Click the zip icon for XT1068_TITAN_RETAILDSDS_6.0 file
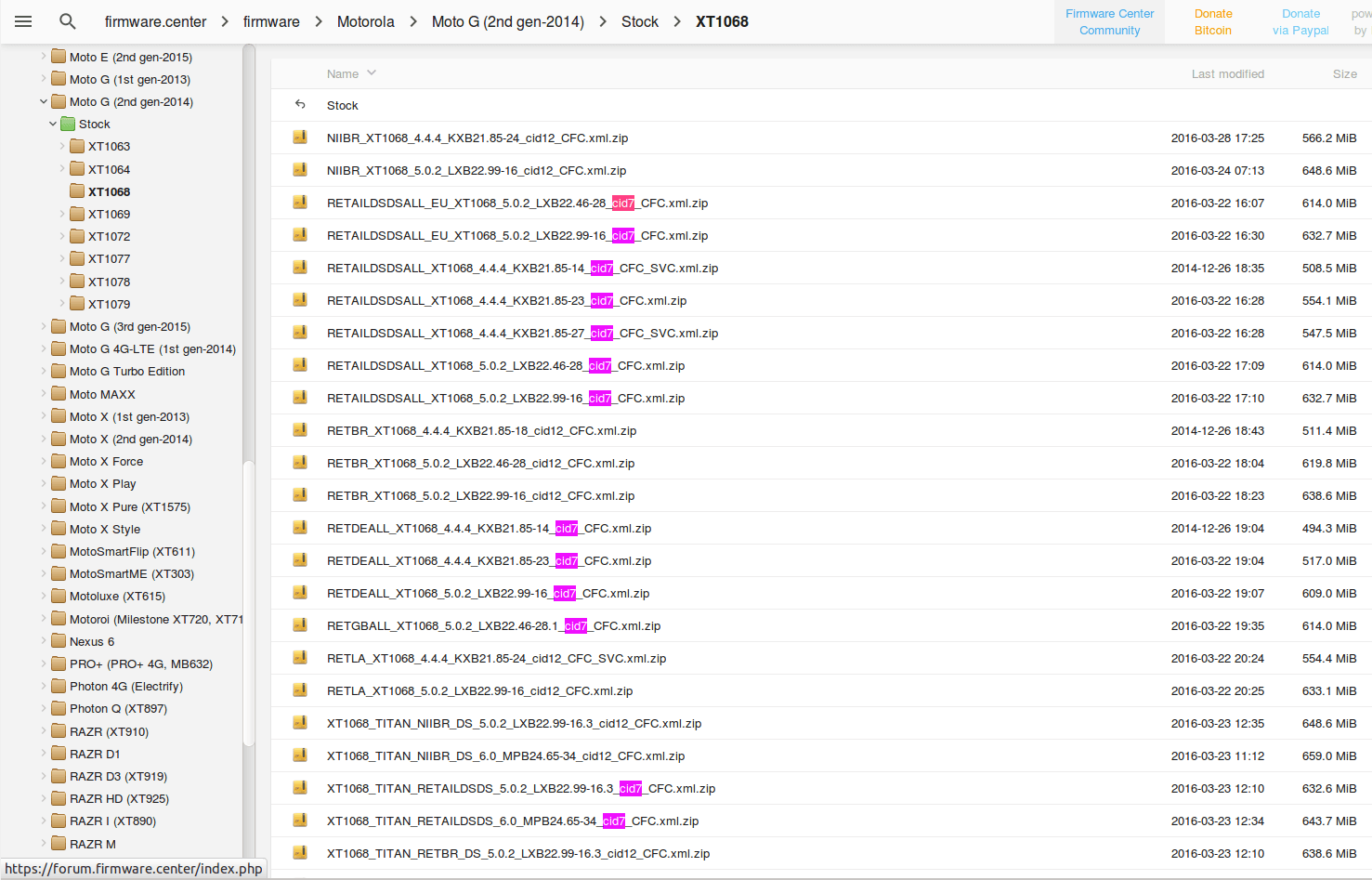Viewport: 1372px width, 880px height. [x=300, y=821]
